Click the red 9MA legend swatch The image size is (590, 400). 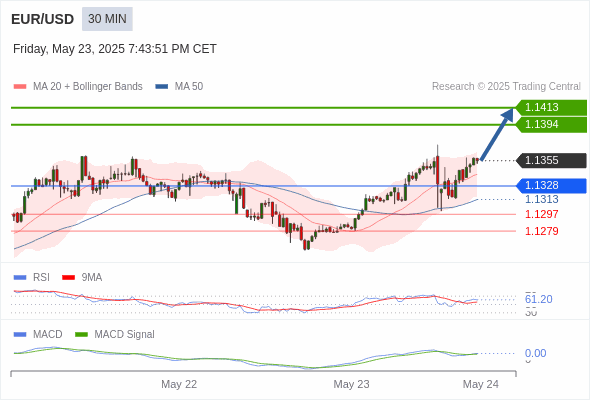[x=68, y=278]
